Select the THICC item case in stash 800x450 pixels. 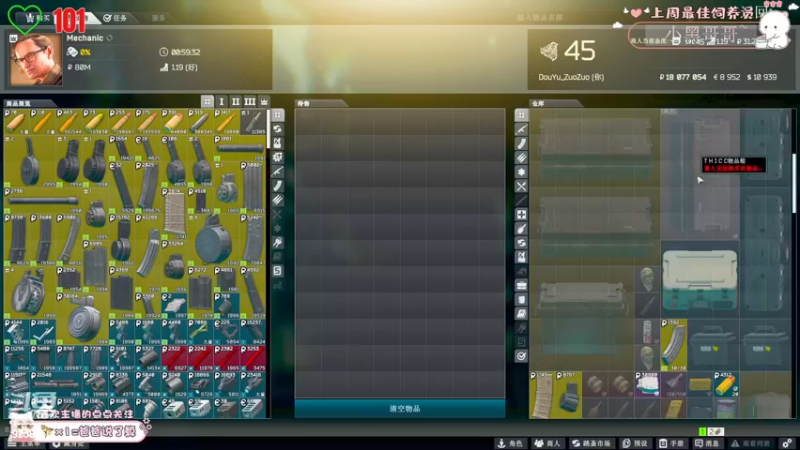pyautogui.click(x=699, y=173)
